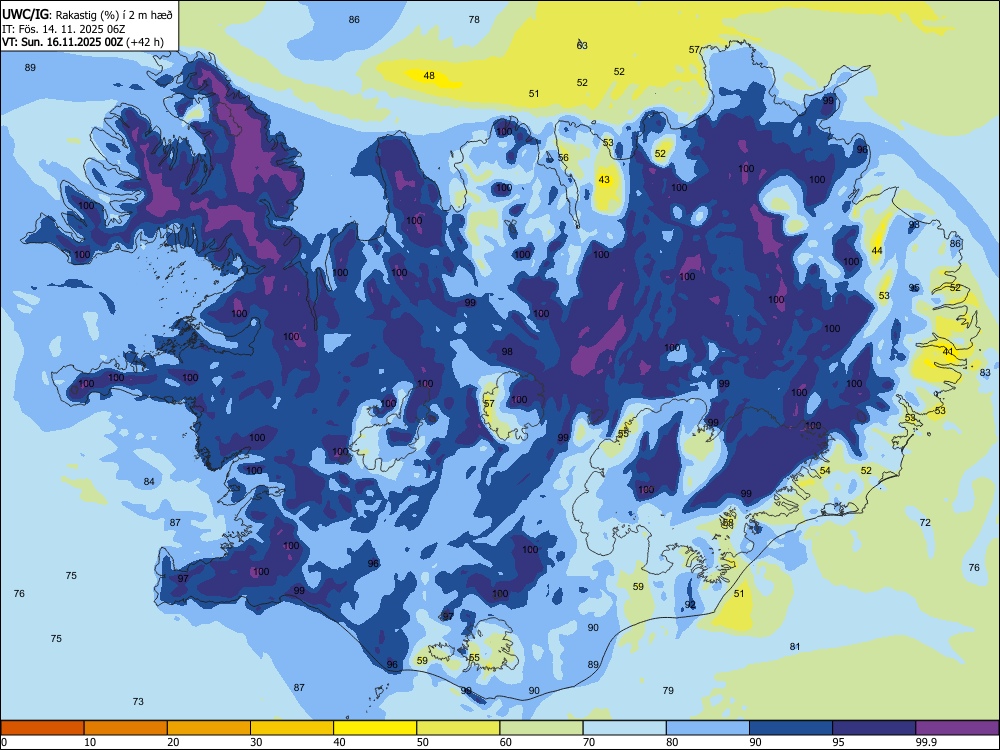
Task: Select the humidity value '48' on the map
Action: pyautogui.click(x=429, y=75)
